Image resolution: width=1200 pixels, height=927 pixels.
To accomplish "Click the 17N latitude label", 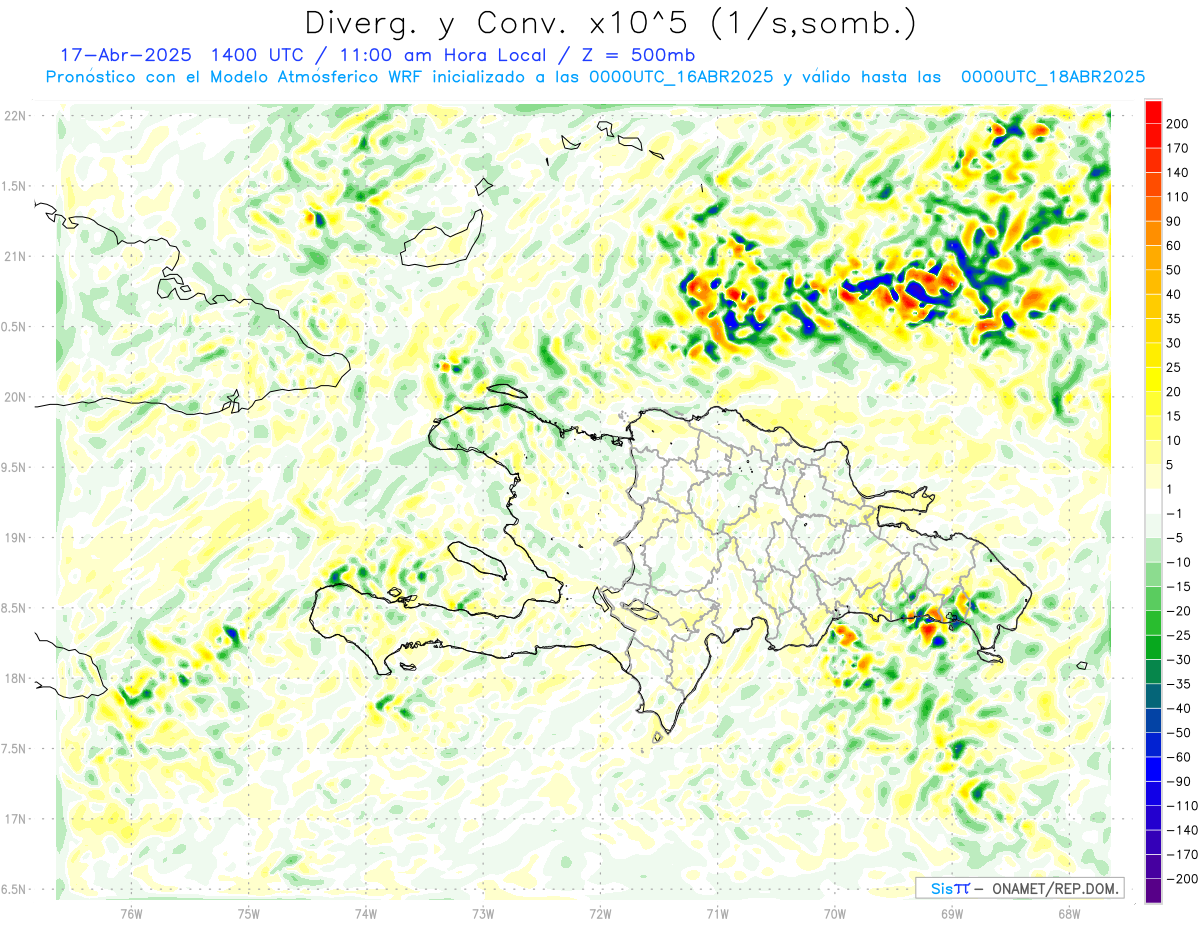I will pyautogui.click(x=14, y=819).
